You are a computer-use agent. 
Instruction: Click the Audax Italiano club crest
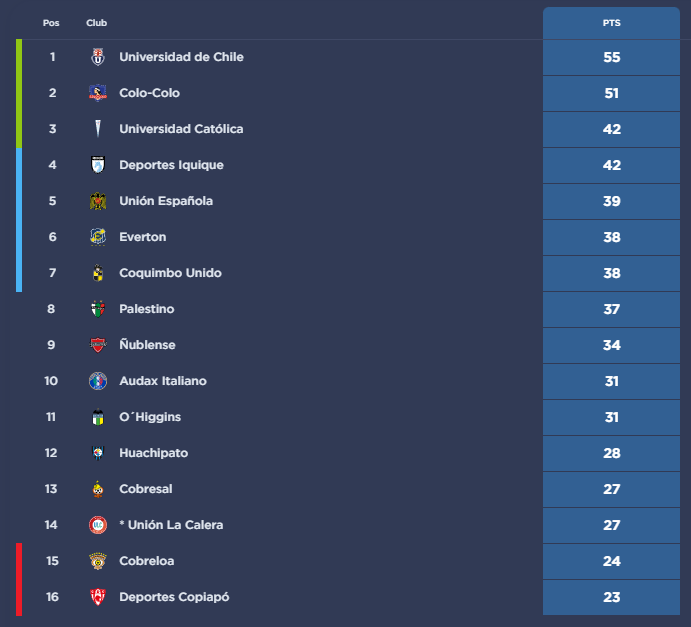coord(97,381)
